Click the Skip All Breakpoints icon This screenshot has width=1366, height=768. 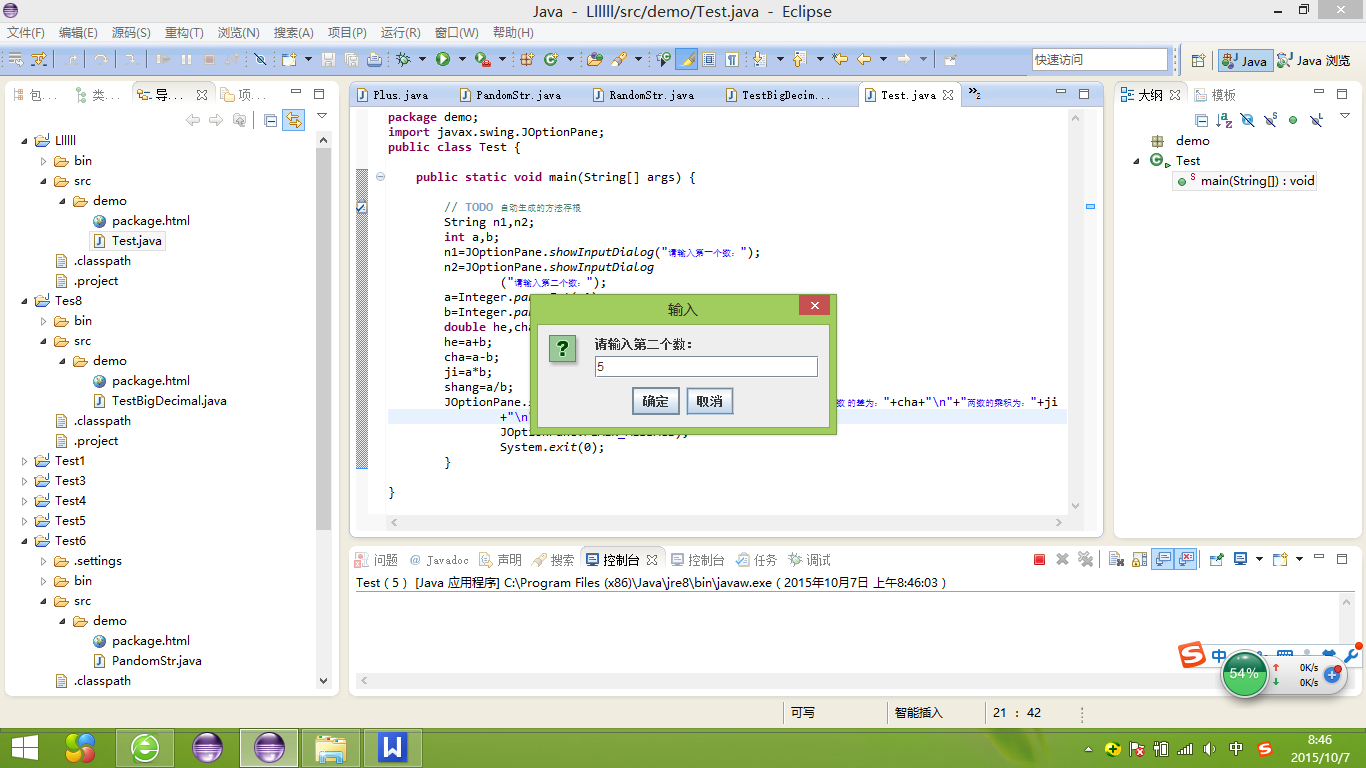click(x=260, y=59)
